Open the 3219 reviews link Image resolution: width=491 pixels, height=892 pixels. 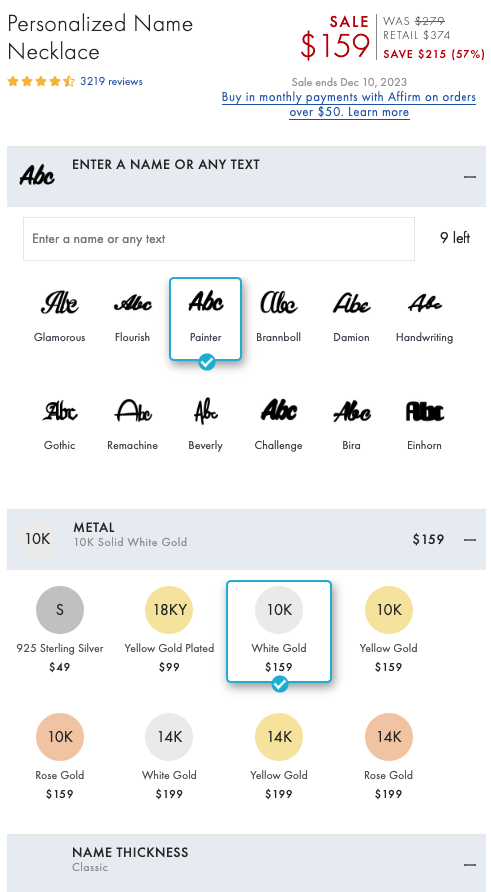click(x=112, y=81)
